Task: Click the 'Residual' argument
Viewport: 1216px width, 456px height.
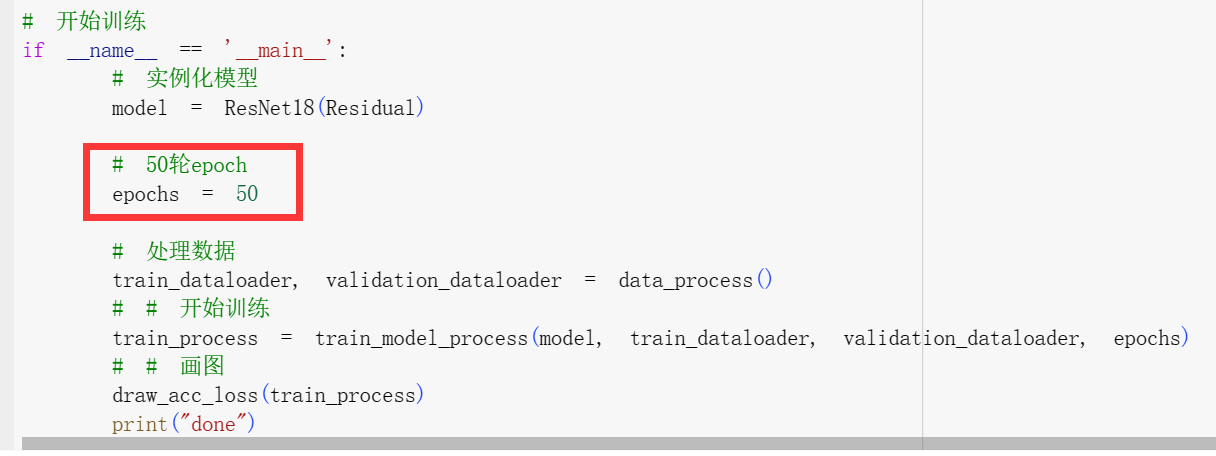Action: (370, 108)
